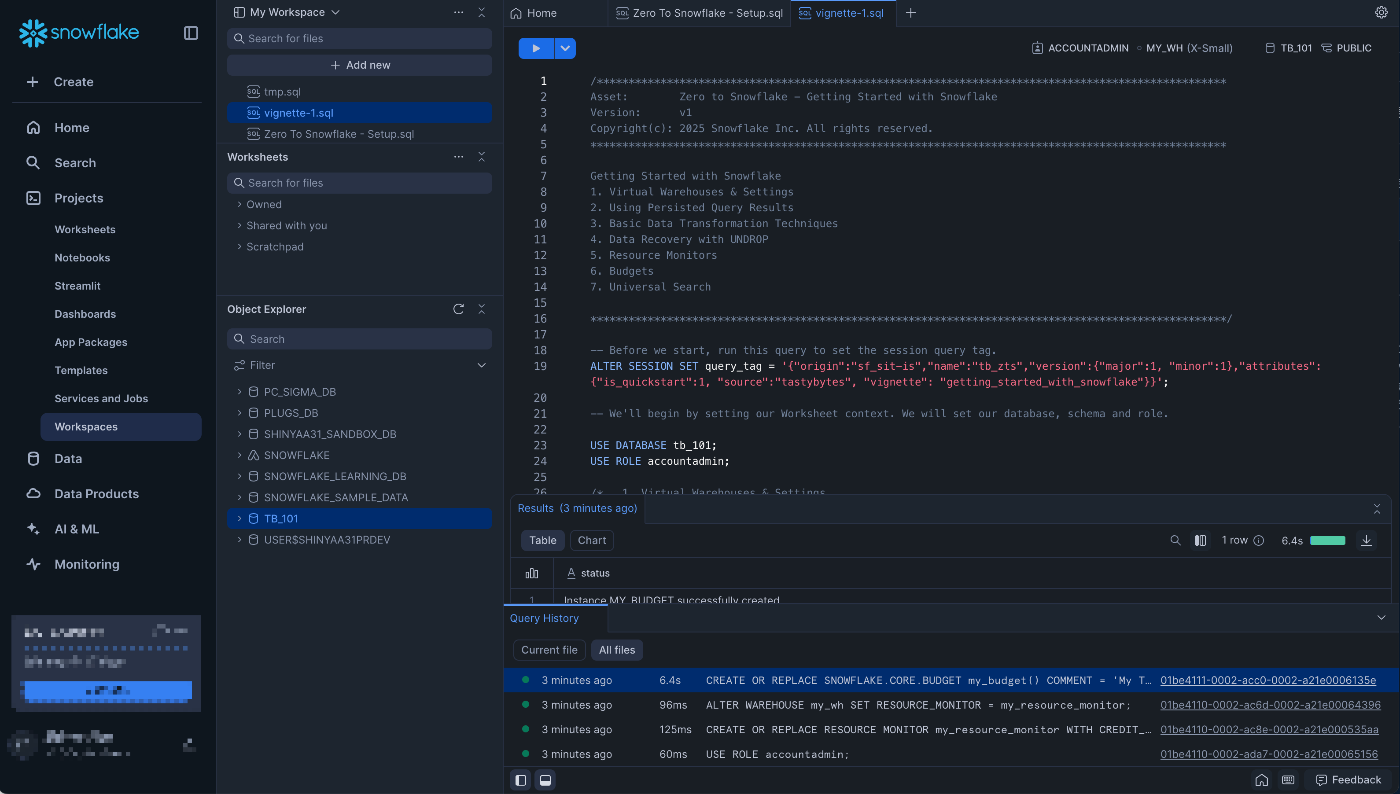This screenshot has width=1400, height=794.
Task: Open the Data section icon
Action: (33, 459)
